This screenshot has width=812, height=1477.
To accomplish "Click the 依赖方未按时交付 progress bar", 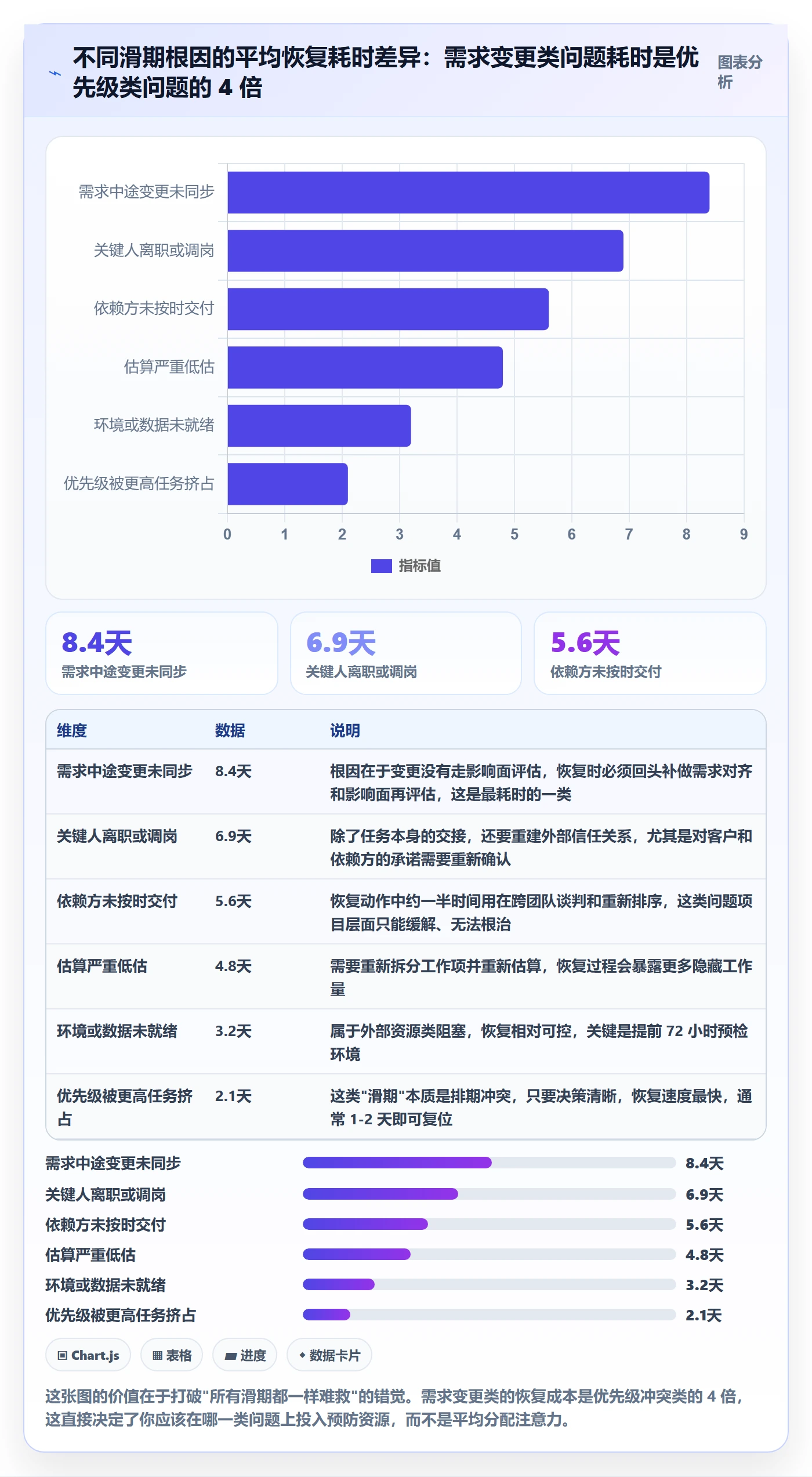I will tap(489, 1224).
